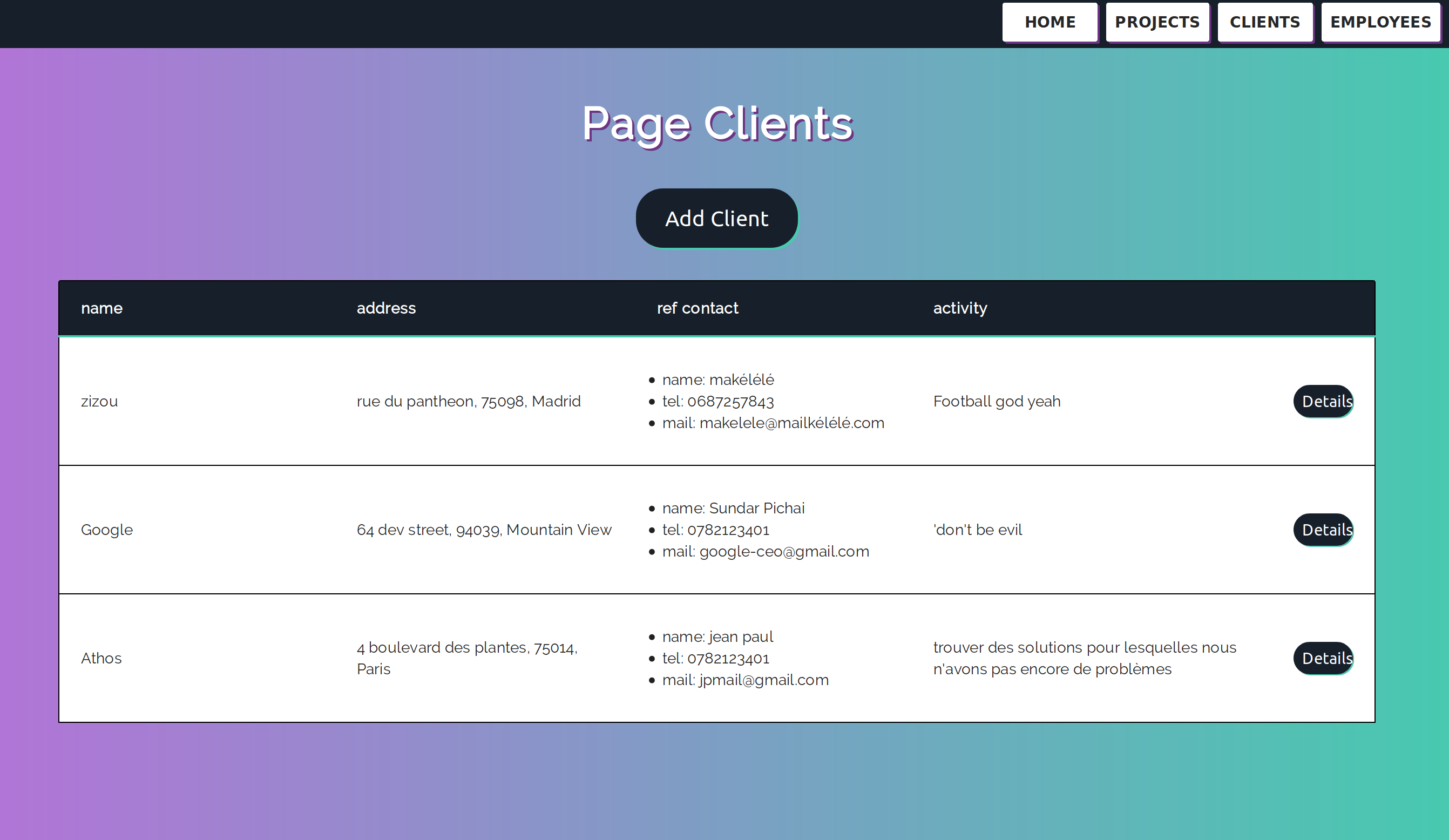Click the activity column header

[x=960, y=308]
